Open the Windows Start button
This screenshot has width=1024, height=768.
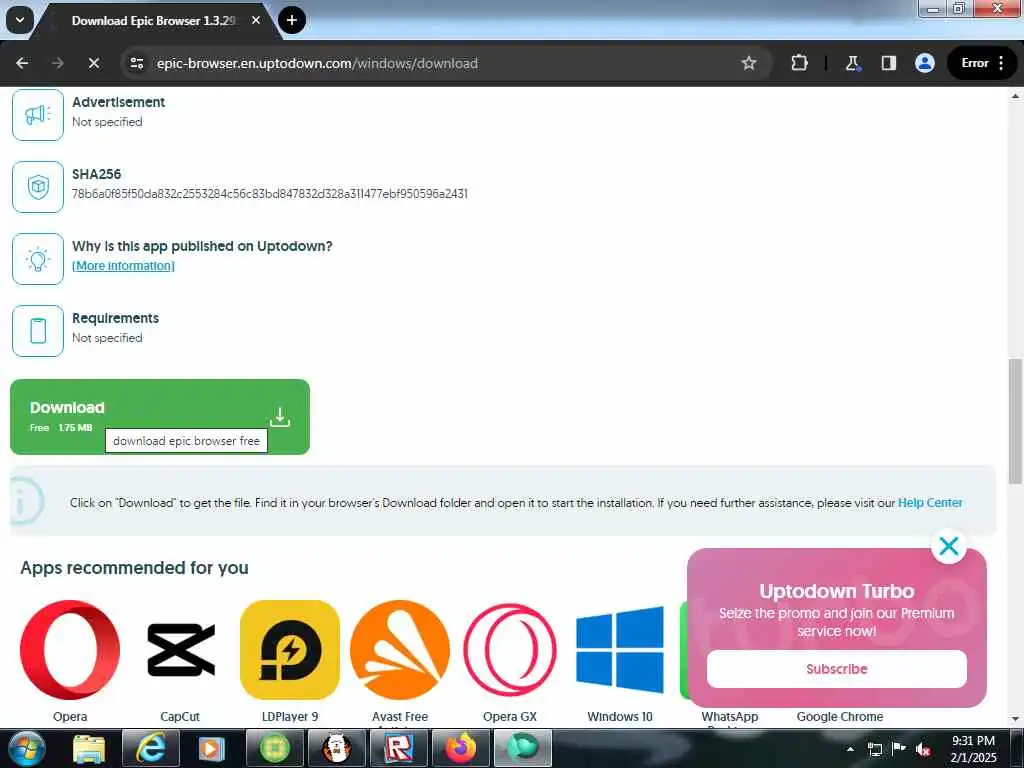26,748
